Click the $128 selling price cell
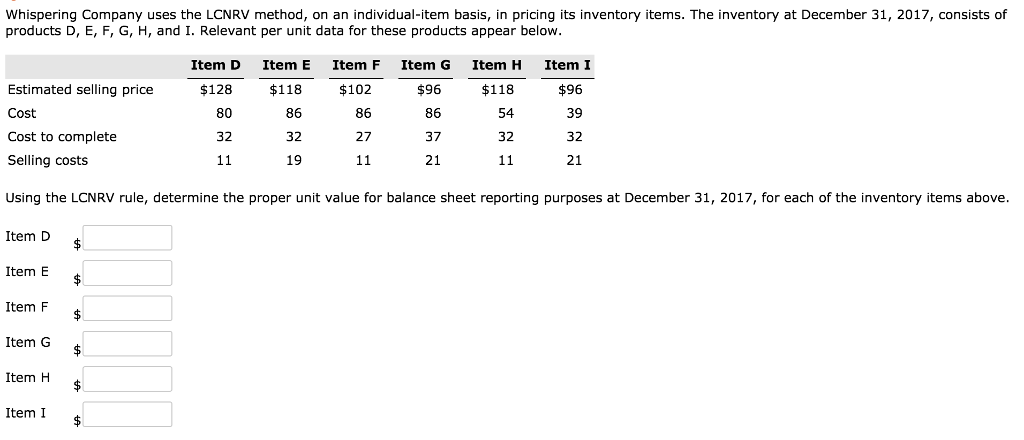The width and height of the screenshot is (1024, 440). (x=216, y=90)
